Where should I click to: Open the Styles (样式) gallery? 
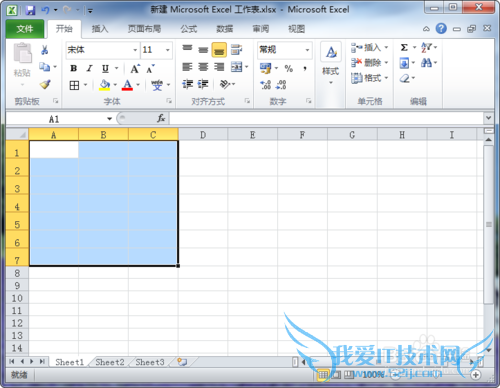[331, 63]
